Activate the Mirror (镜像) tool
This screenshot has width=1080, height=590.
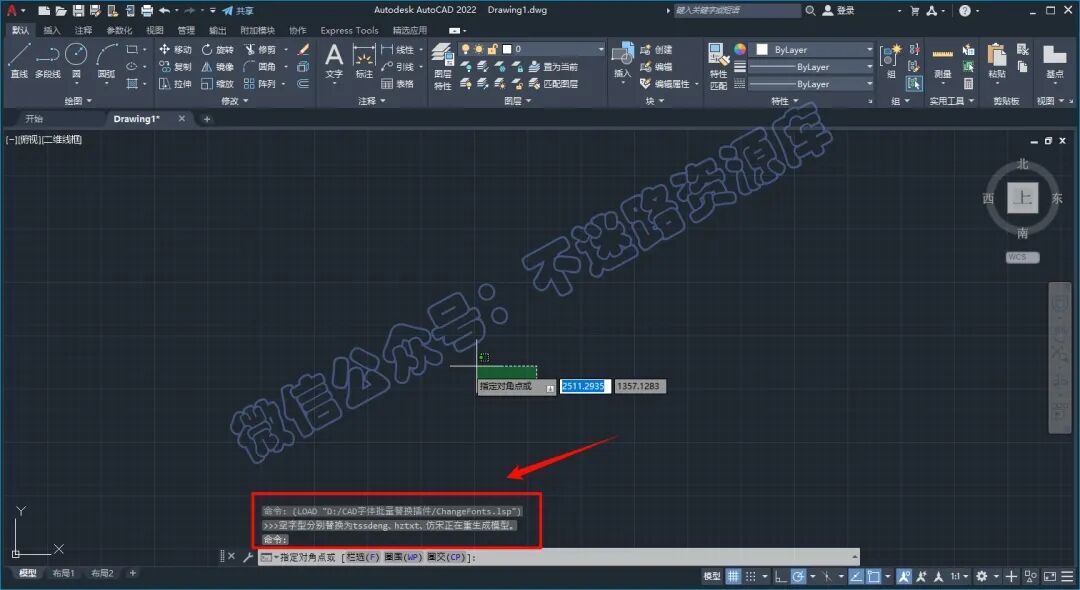[x=218, y=67]
